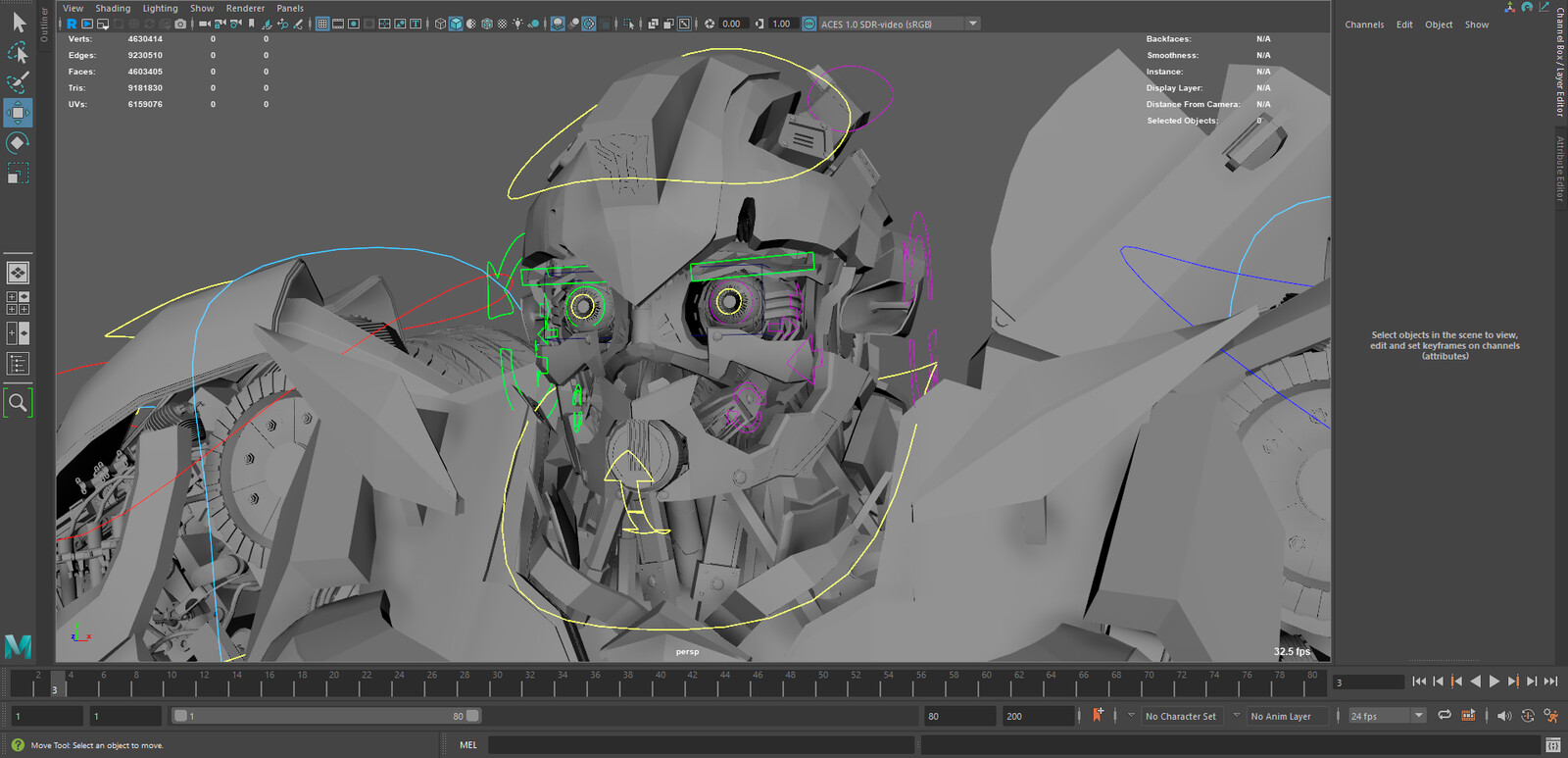Click the viewport camera snapshot icon
1568x758 pixels.
(180, 24)
